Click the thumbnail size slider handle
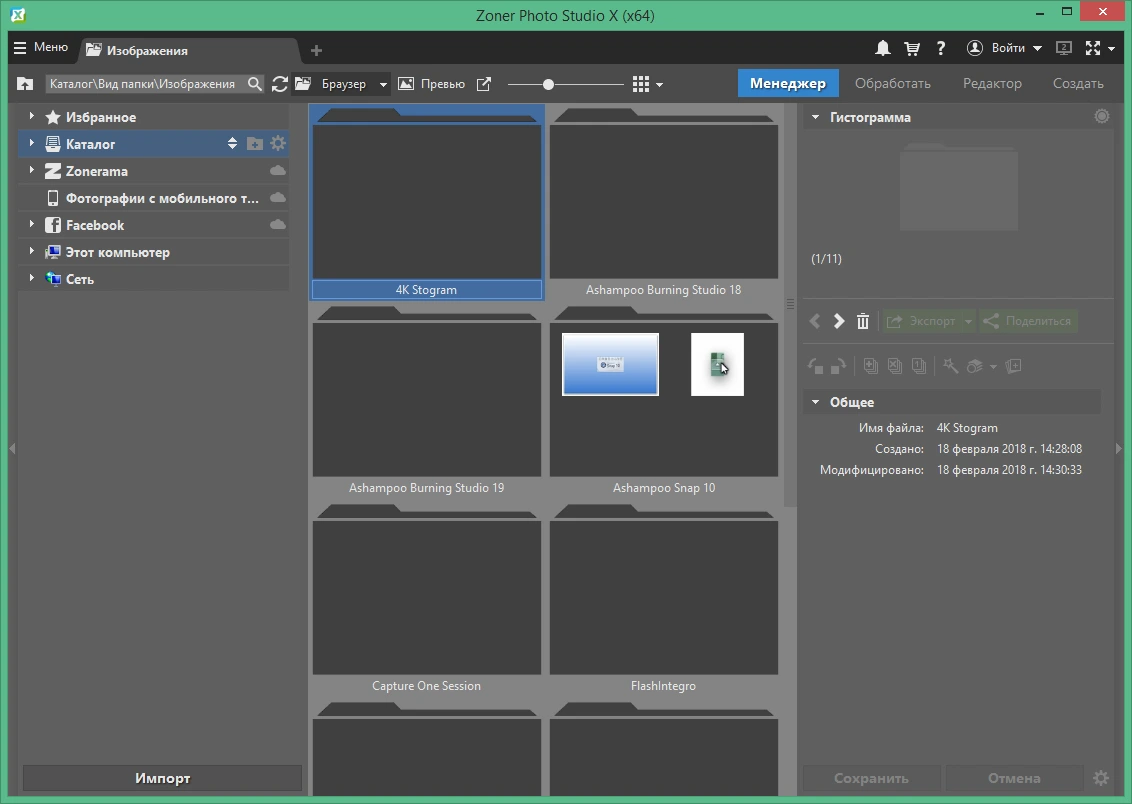The height and width of the screenshot is (804, 1132). [x=548, y=84]
